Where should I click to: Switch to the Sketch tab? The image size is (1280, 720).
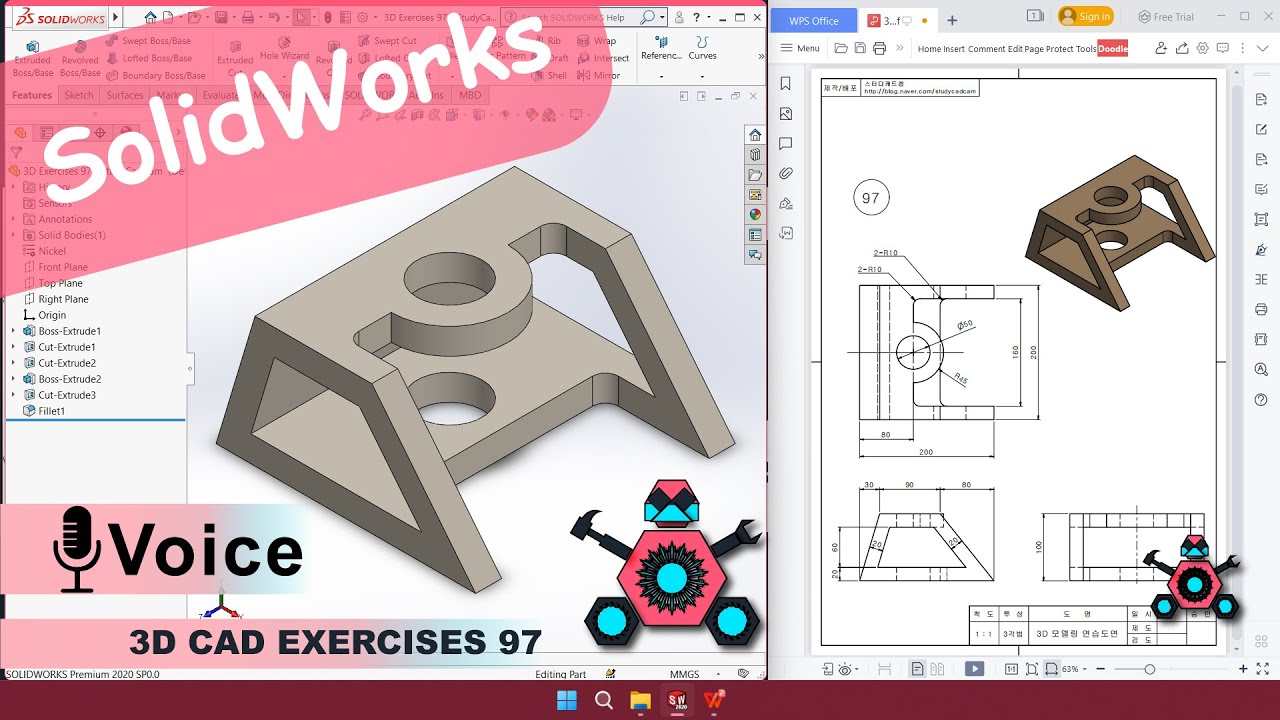click(x=79, y=95)
